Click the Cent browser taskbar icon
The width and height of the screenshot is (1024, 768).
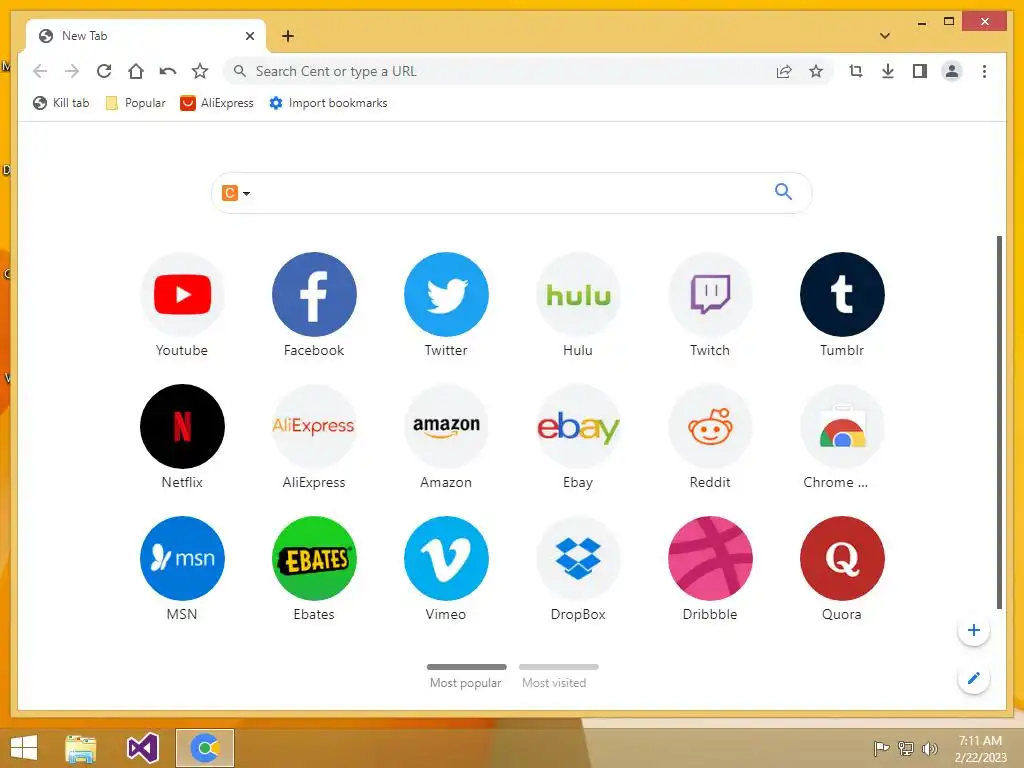(205, 748)
